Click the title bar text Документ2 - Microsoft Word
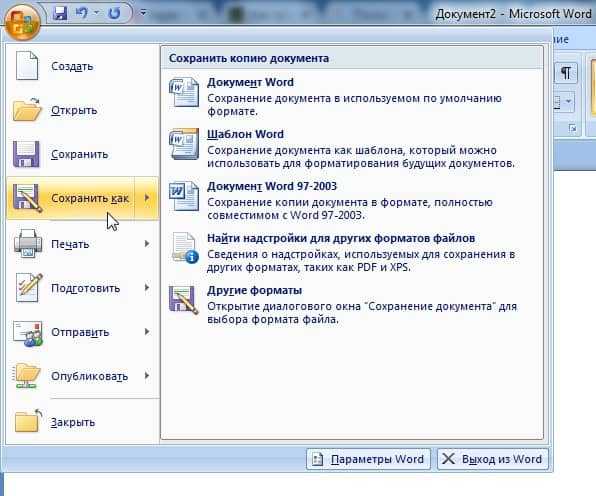This screenshot has width=596, height=496. pyautogui.click(x=514, y=14)
